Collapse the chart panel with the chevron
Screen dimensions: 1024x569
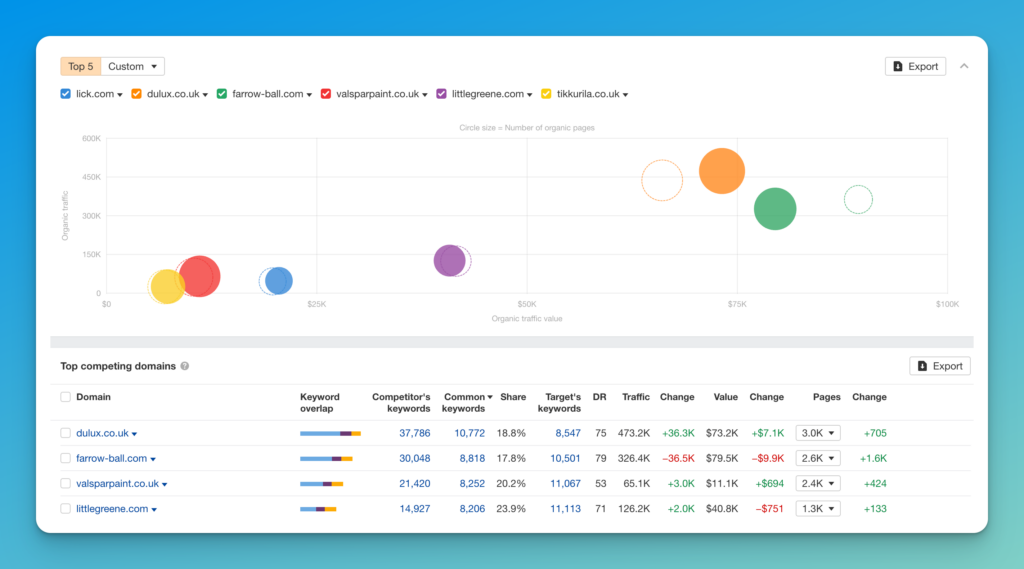(964, 66)
